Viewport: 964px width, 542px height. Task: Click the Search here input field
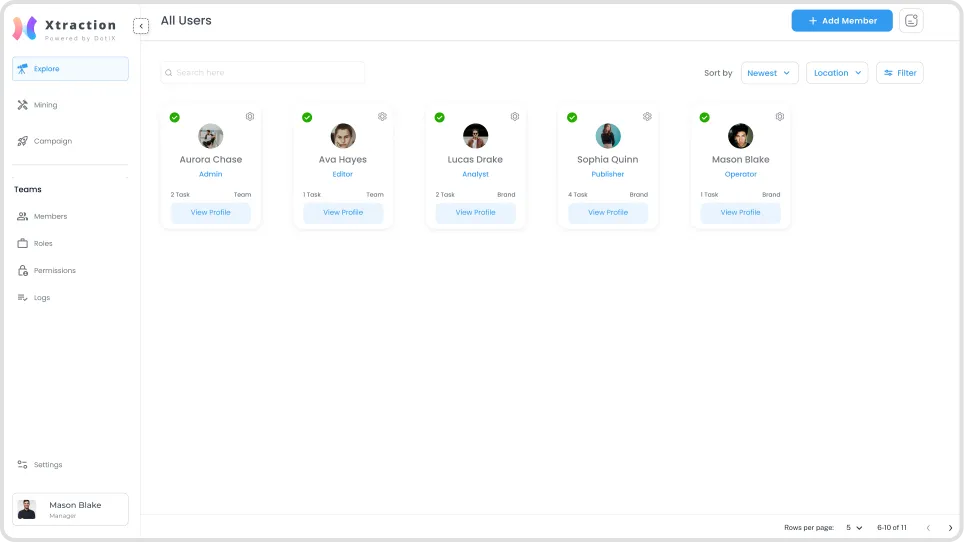263,73
